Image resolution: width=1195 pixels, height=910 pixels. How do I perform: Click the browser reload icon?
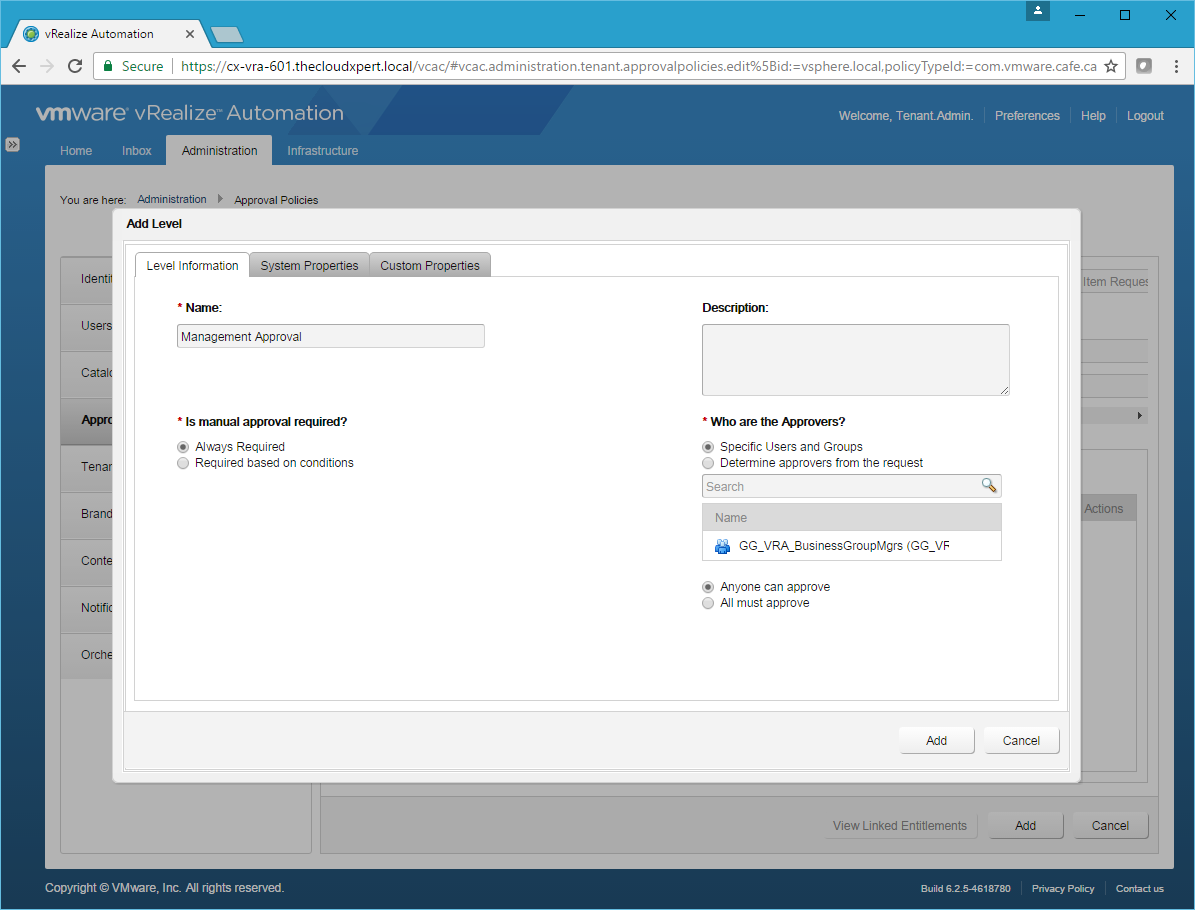tap(74, 66)
